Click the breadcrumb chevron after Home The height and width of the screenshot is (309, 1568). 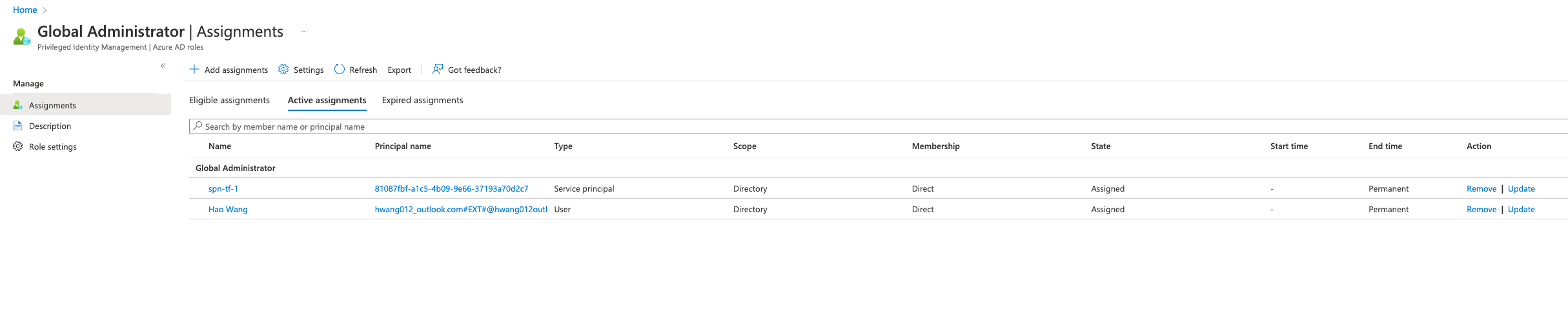pyautogui.click(x=45, y=10)
